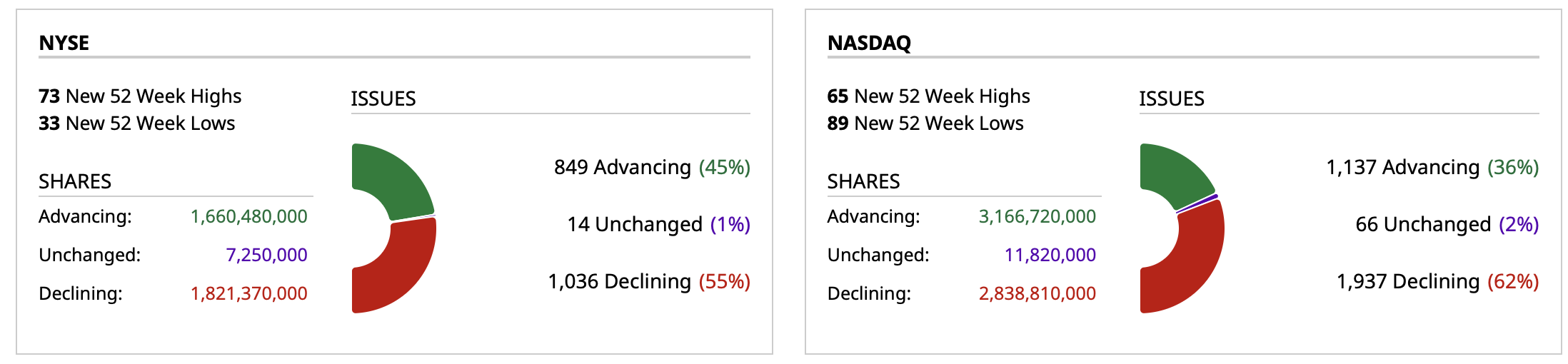
Task: Click the 66 Unchanged (2%) issues label
Action: pos(1447,224)
